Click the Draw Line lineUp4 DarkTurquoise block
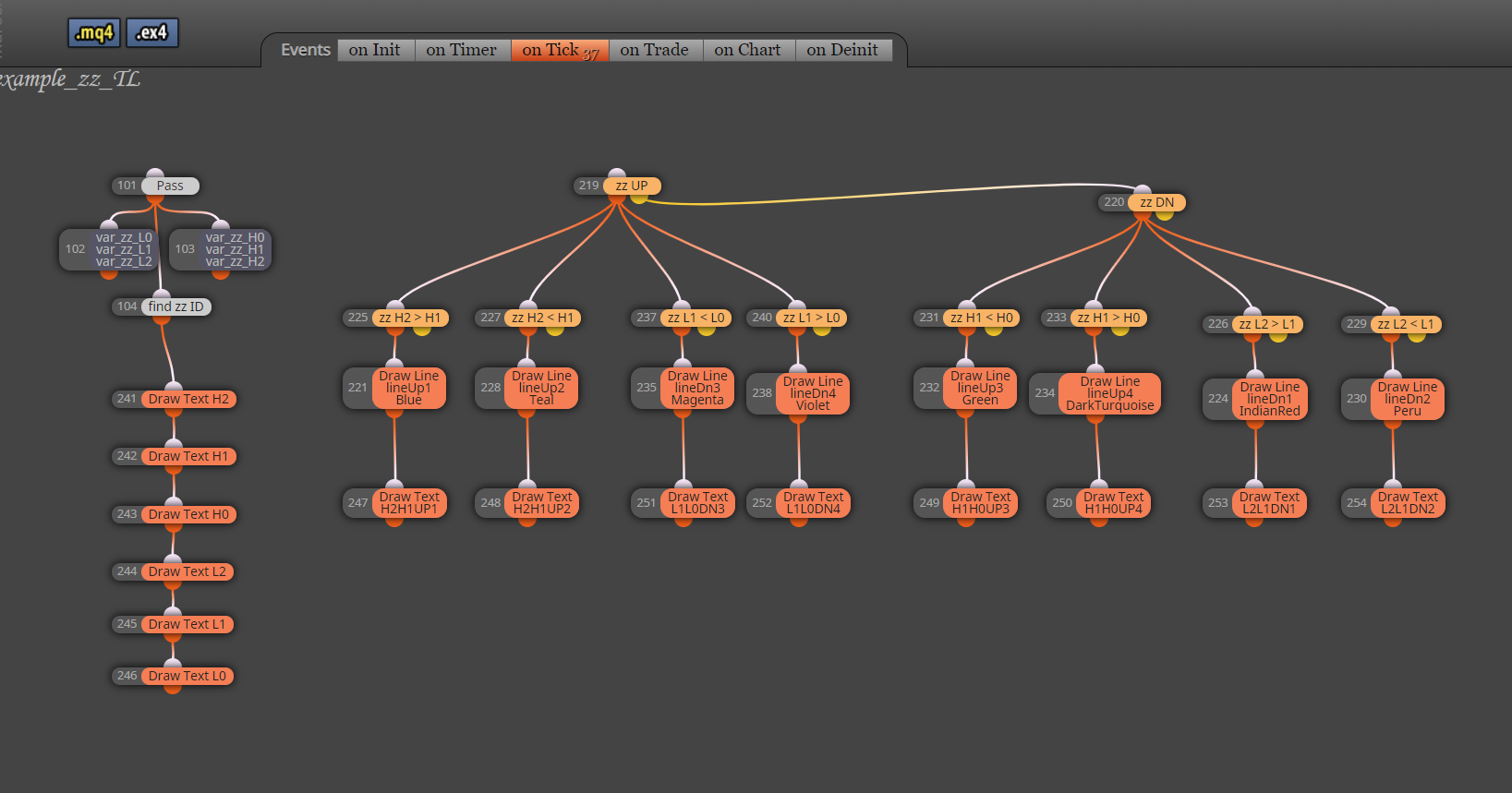This screenshot has height=793, width=1512. pyautogui.click(x=1109, y=393)
